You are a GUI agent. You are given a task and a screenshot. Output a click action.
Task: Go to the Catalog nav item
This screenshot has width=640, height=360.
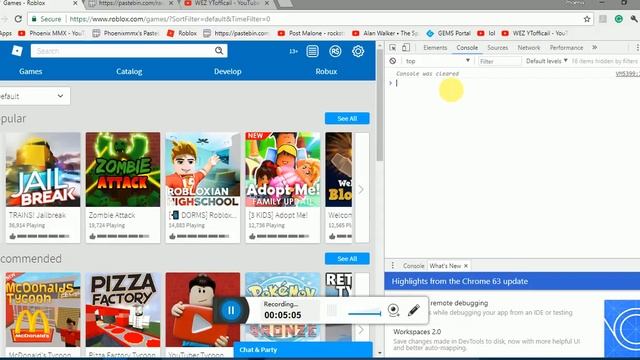tap(129, 71)
